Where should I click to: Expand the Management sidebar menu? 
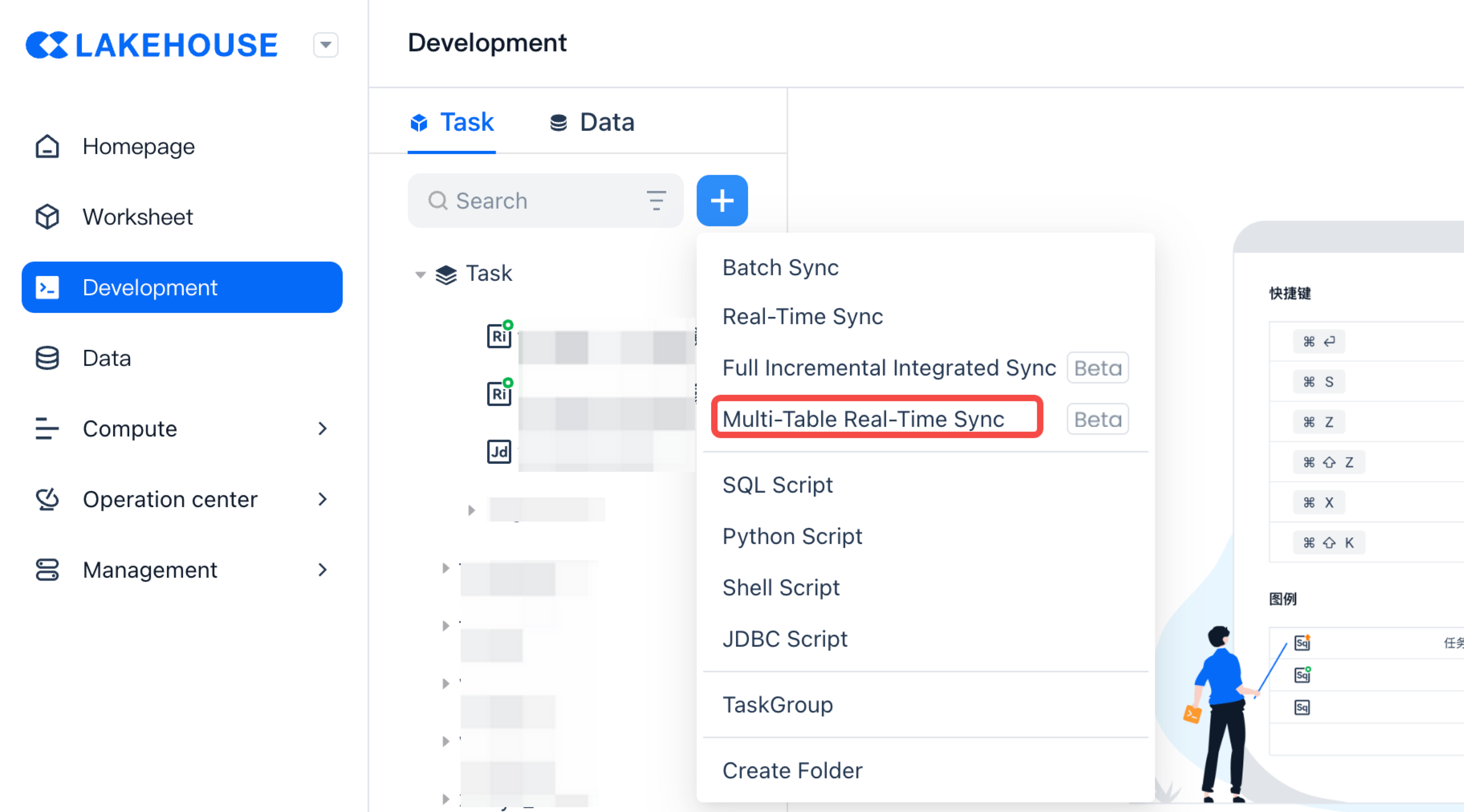[322, 570]
